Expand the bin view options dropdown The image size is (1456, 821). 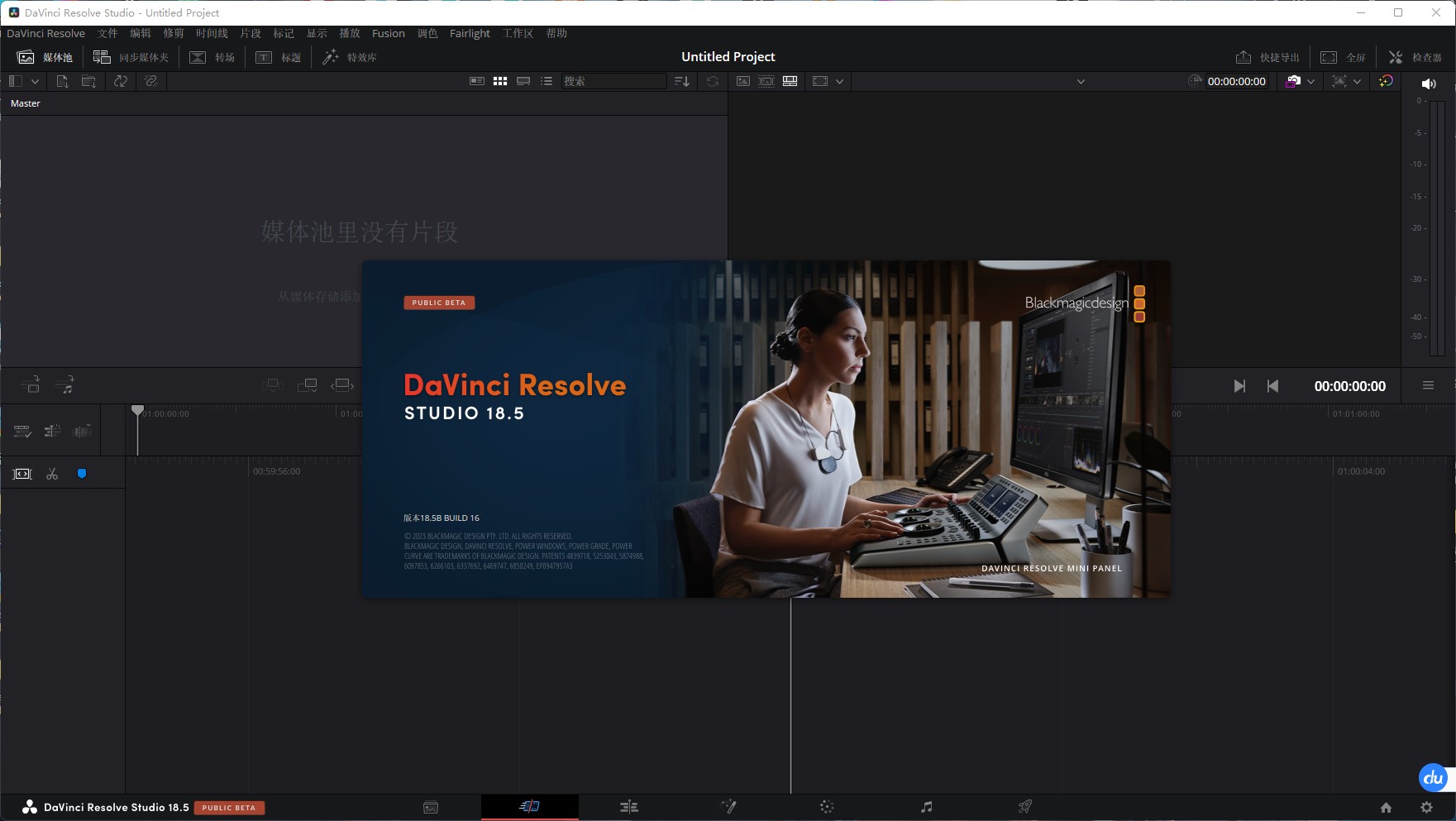(x=33, y=81)
